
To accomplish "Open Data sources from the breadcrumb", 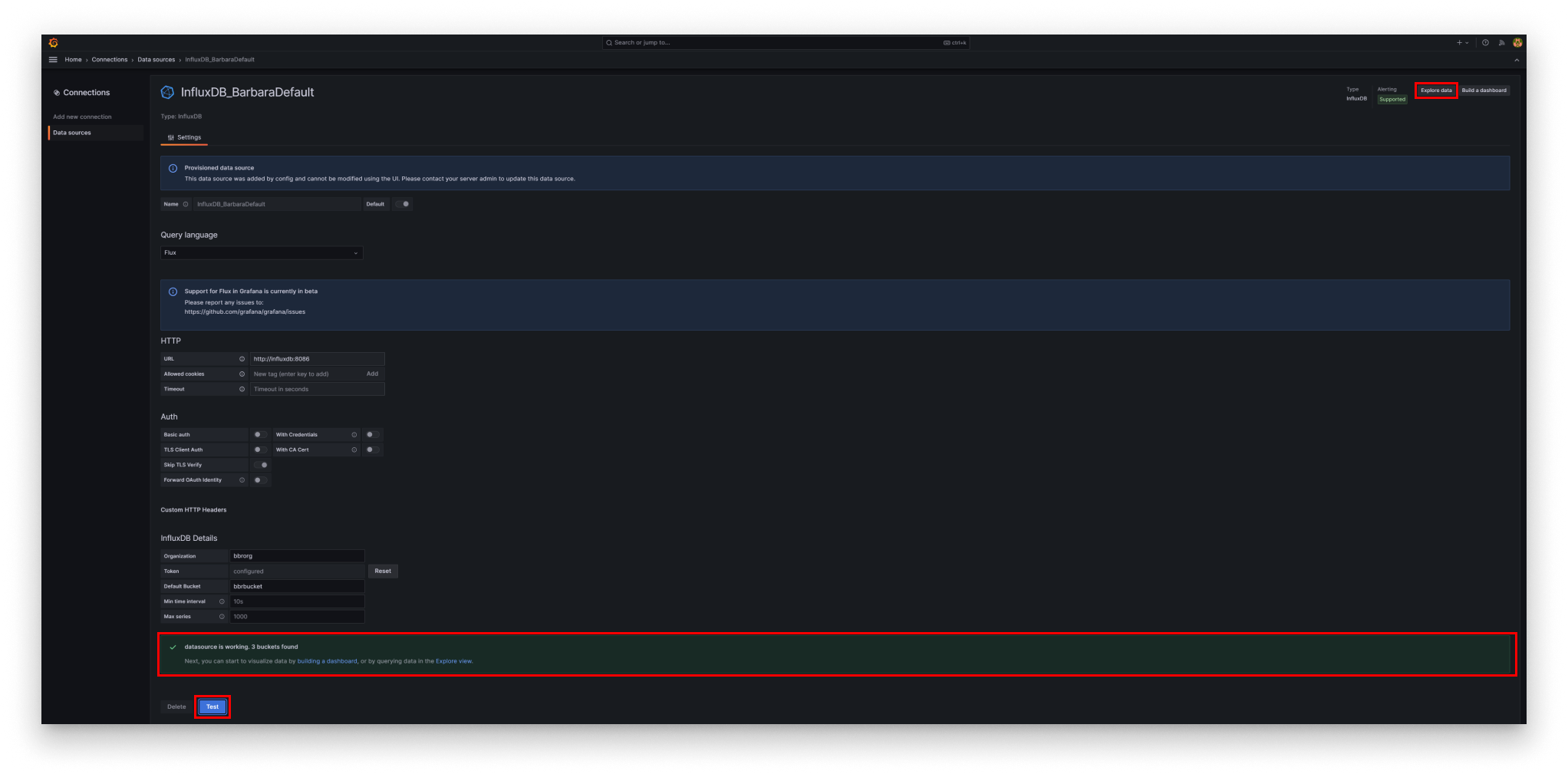I will (156, 59).
